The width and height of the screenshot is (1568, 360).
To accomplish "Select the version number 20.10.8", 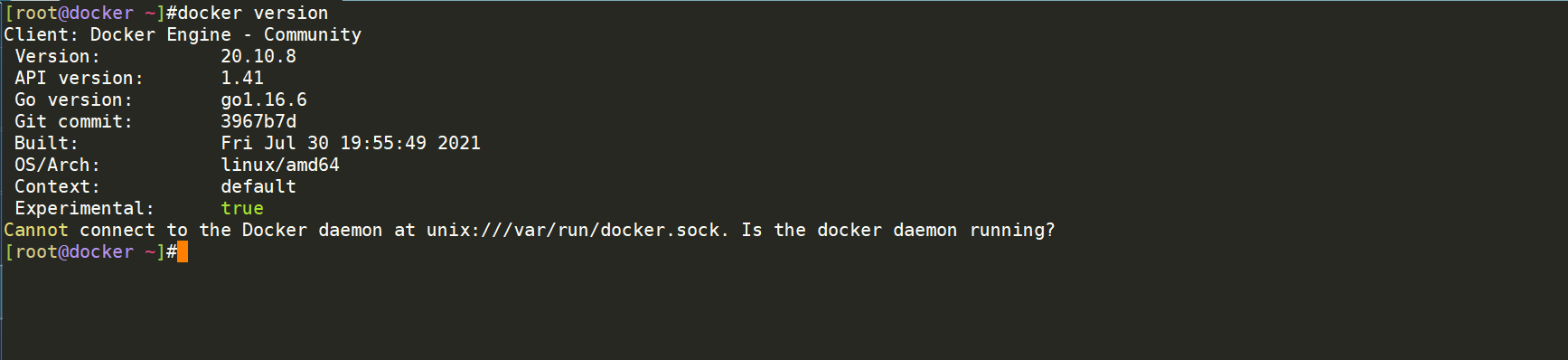I will point(258,56).
